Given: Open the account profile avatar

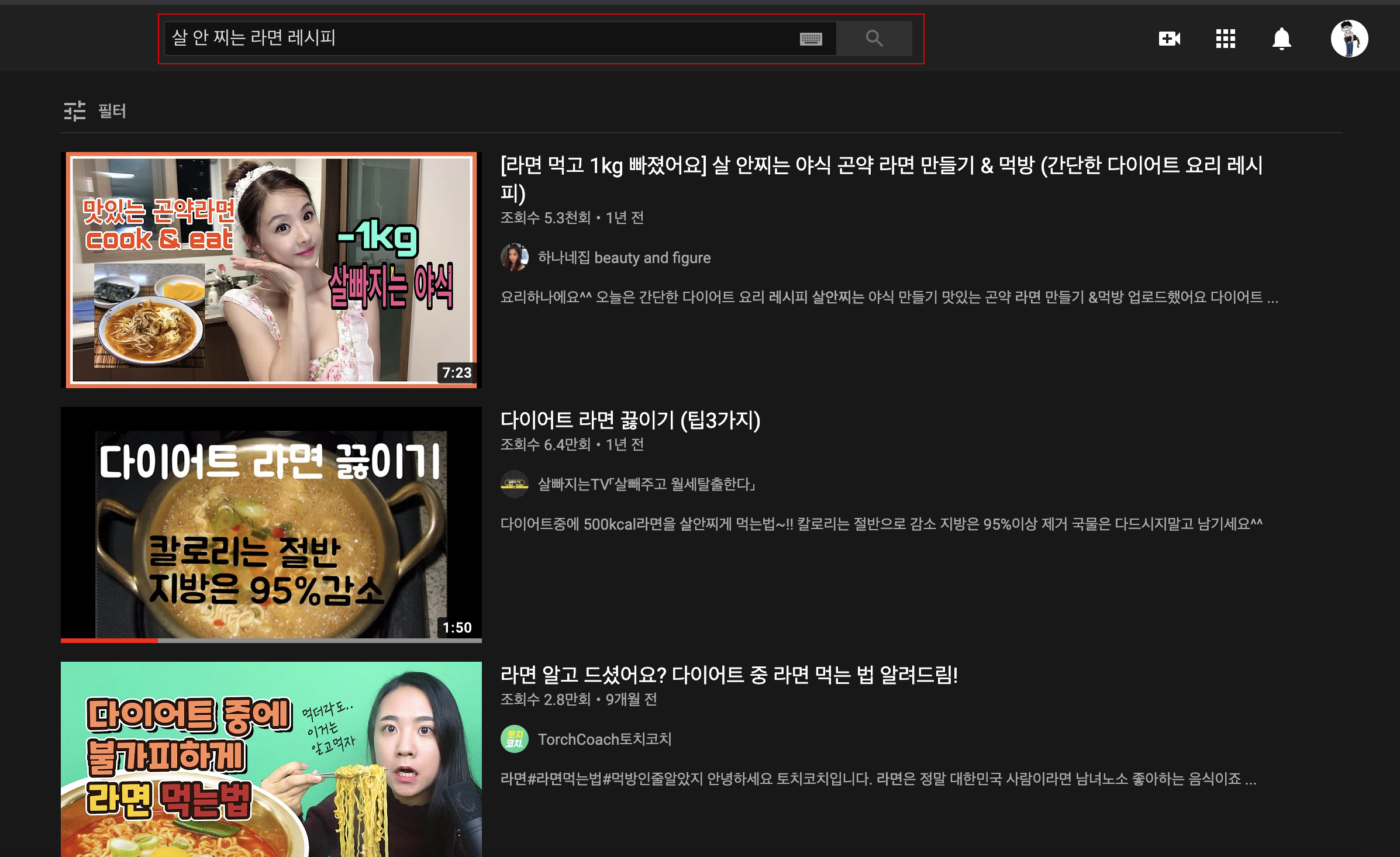Looking at the screenshot, I should click(x=1349, y=39).
